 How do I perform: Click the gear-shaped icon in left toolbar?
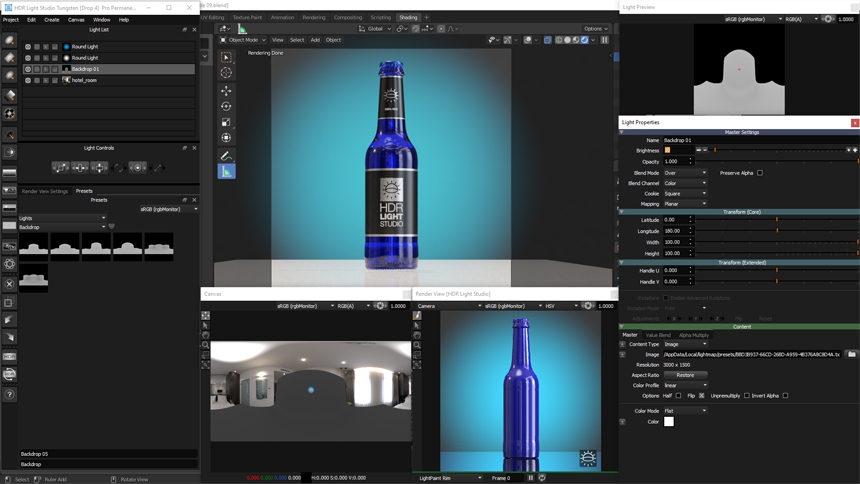click(x=9, y=264)
